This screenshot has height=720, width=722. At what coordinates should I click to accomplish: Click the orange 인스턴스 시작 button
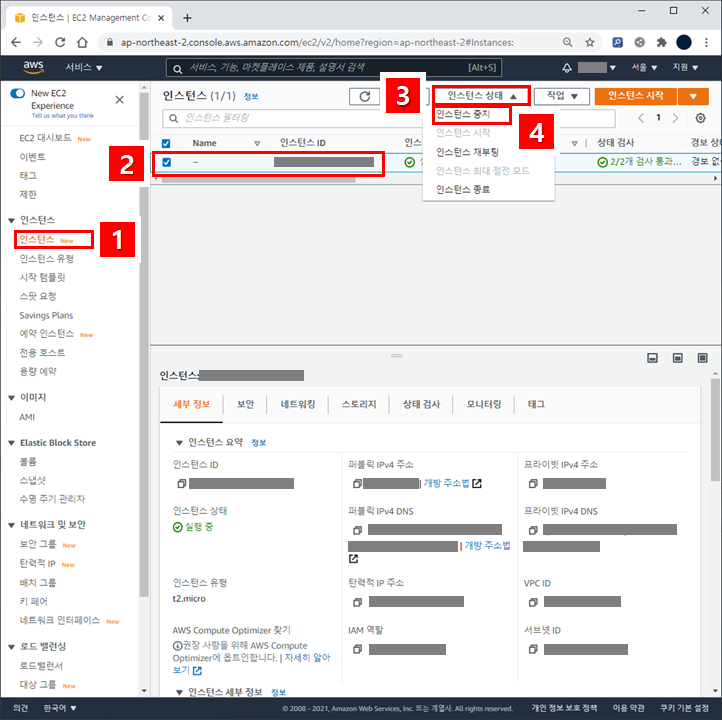636,96
